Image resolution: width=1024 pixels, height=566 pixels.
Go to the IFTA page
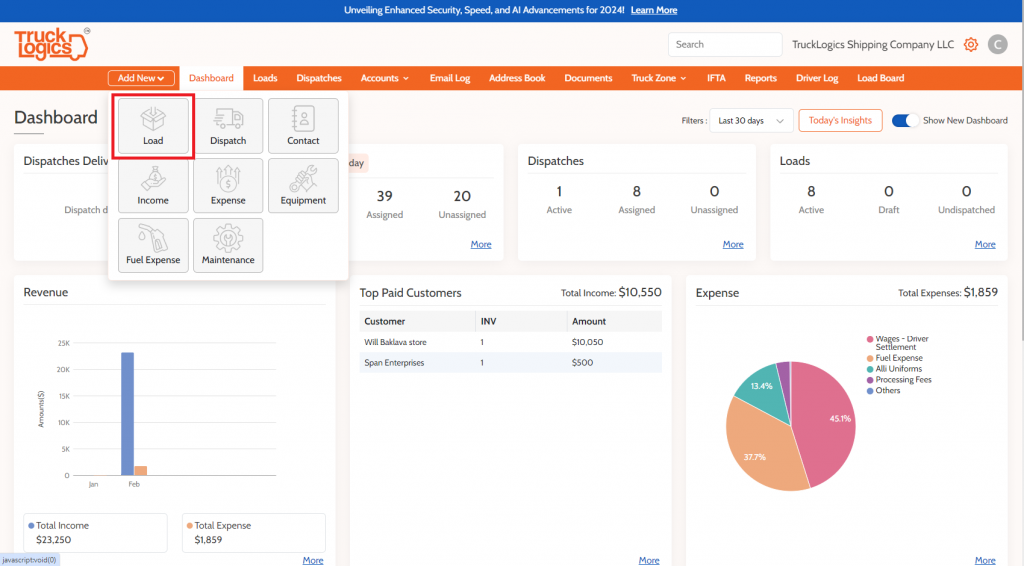coord(716,78)
